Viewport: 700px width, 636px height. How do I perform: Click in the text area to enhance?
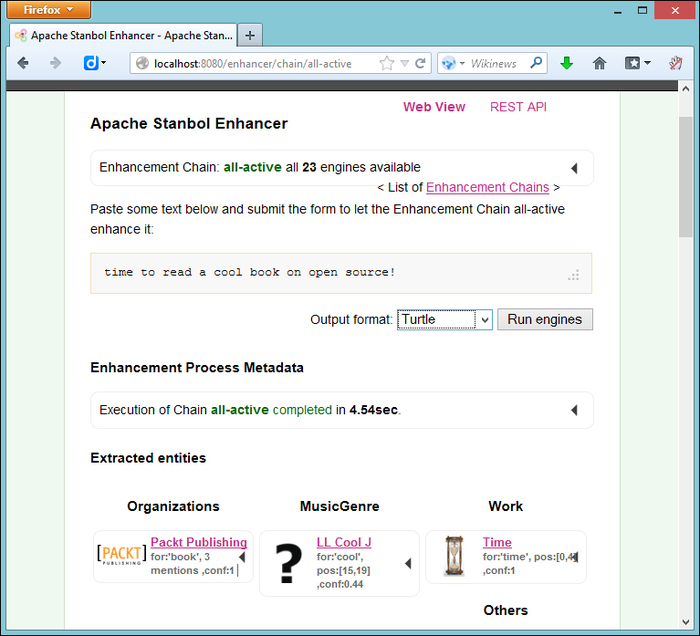(x=341, y=274)
